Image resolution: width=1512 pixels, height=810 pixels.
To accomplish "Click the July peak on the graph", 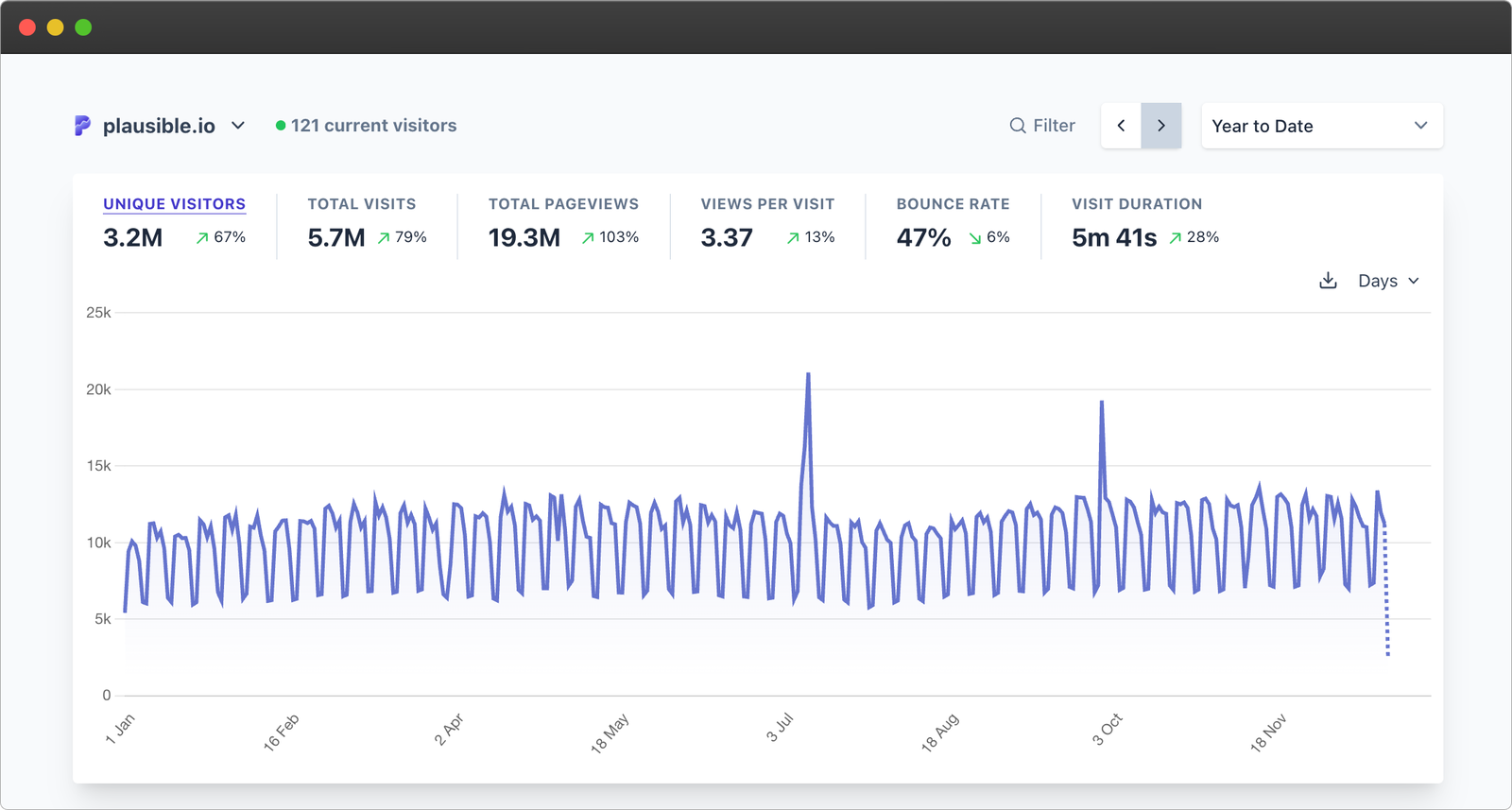I will (x=808, y=374).
